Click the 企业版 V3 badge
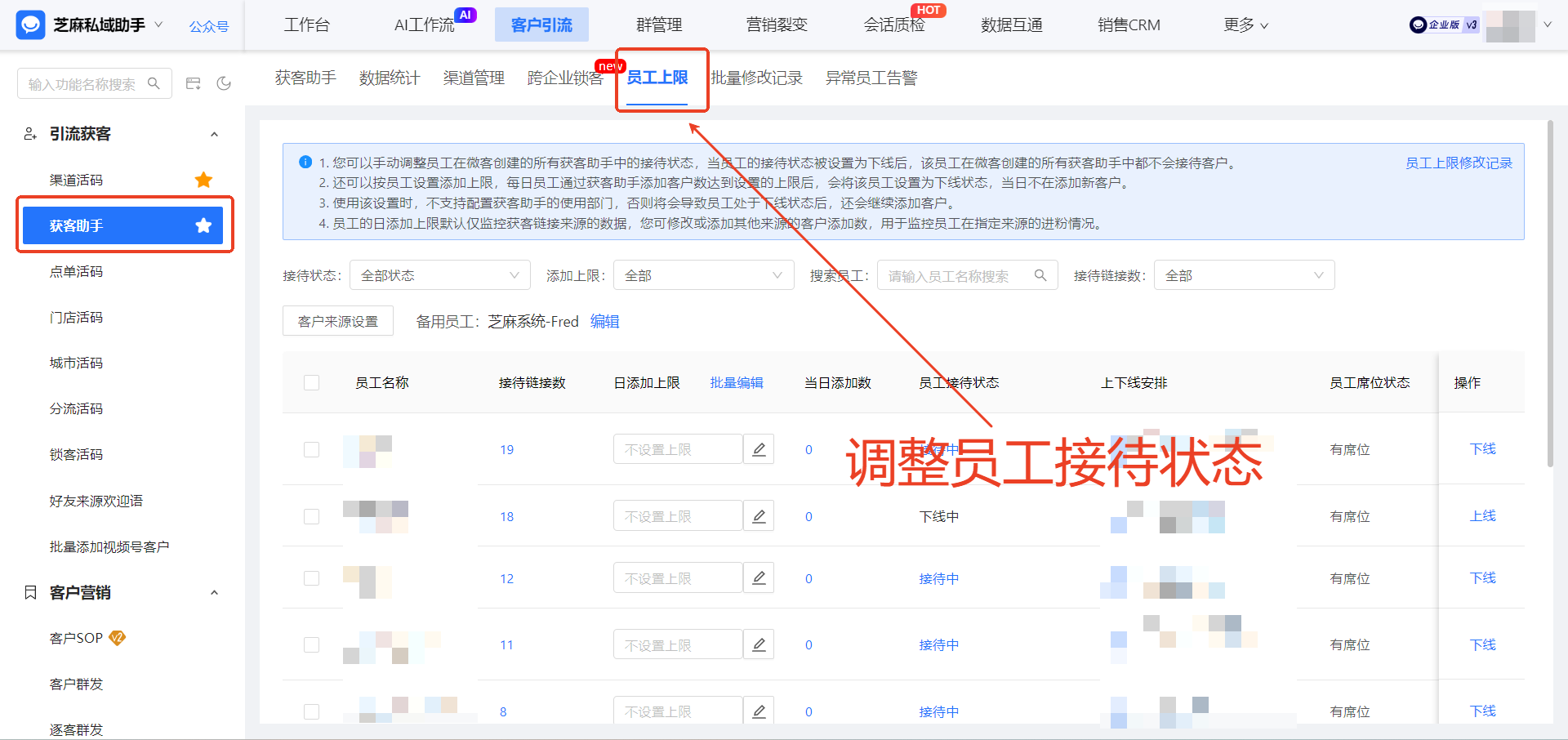 click(1444, 25)
